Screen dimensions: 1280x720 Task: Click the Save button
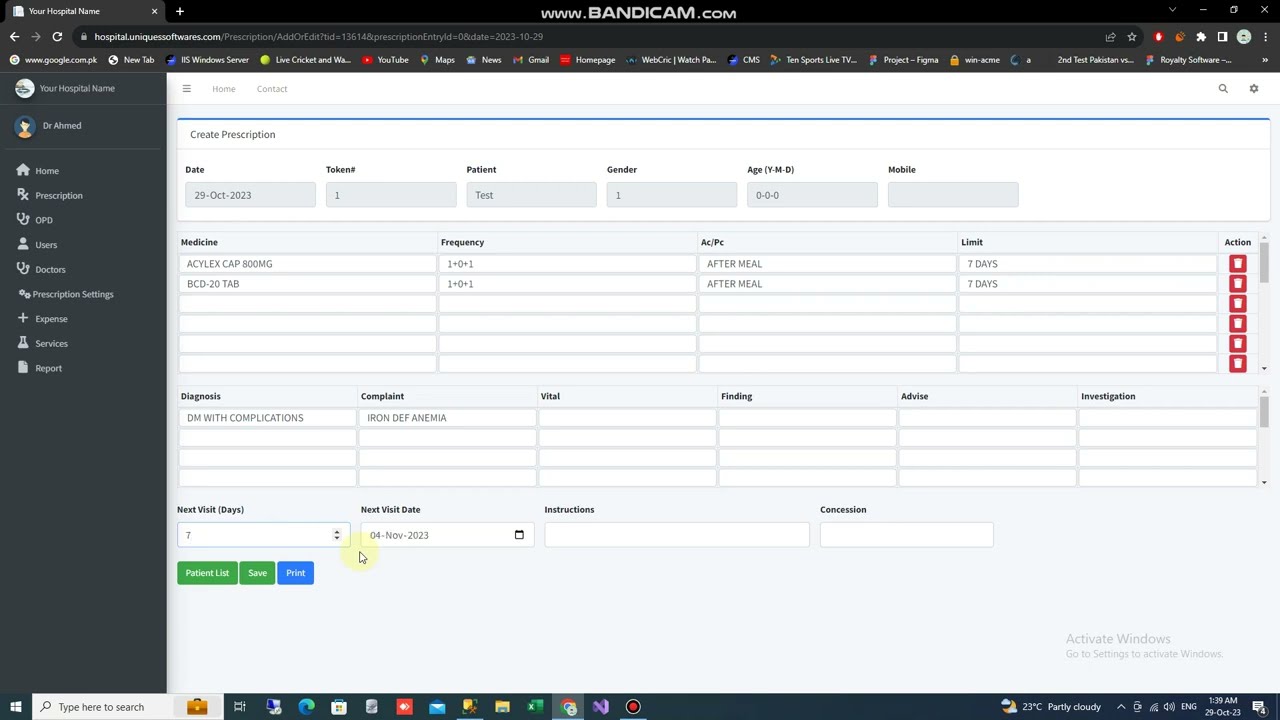click(257, 573)
